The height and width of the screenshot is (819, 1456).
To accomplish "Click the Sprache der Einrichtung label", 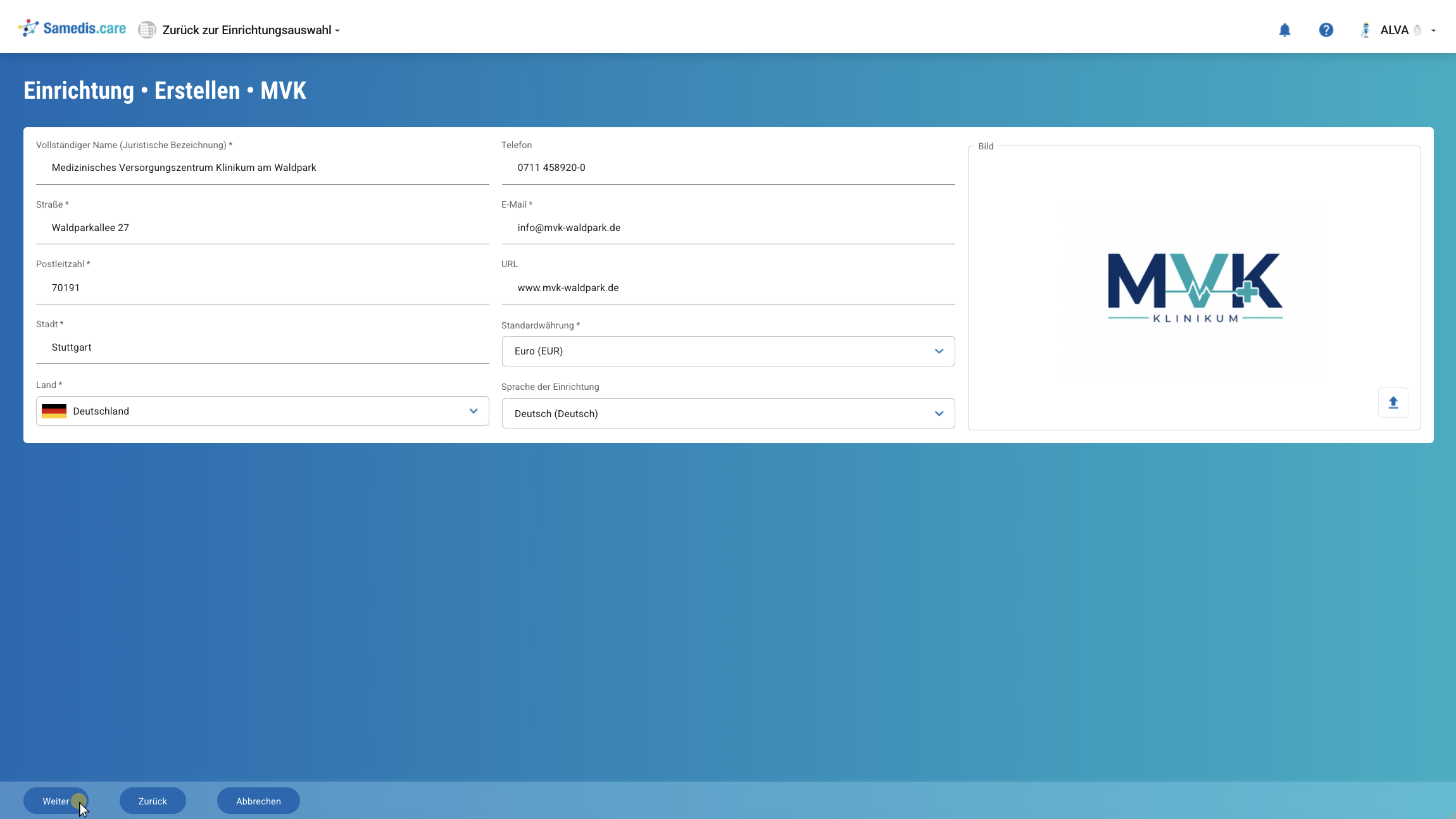I will tap(550, 387).
